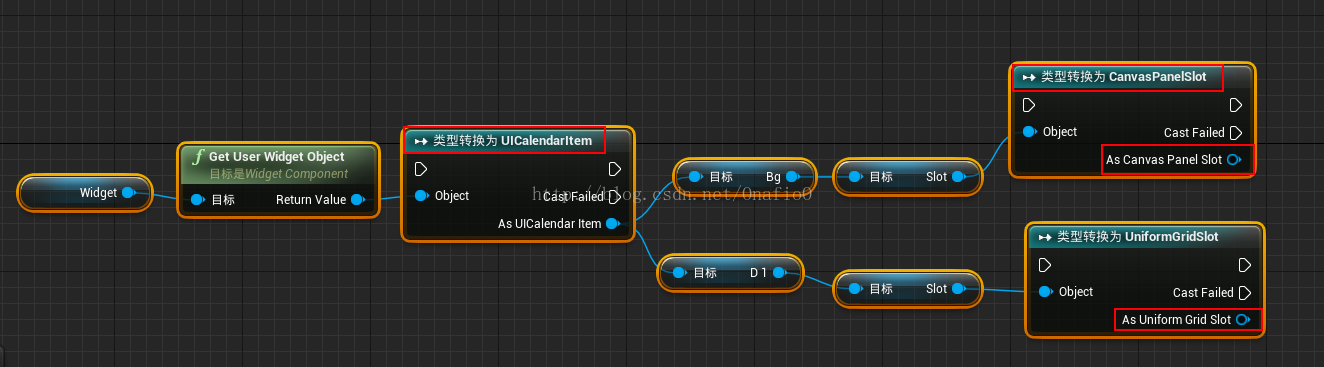The width and height of the screenshot is (1324, 367).
Task: Click the Return Value output pin
Action: coord(357,200)
